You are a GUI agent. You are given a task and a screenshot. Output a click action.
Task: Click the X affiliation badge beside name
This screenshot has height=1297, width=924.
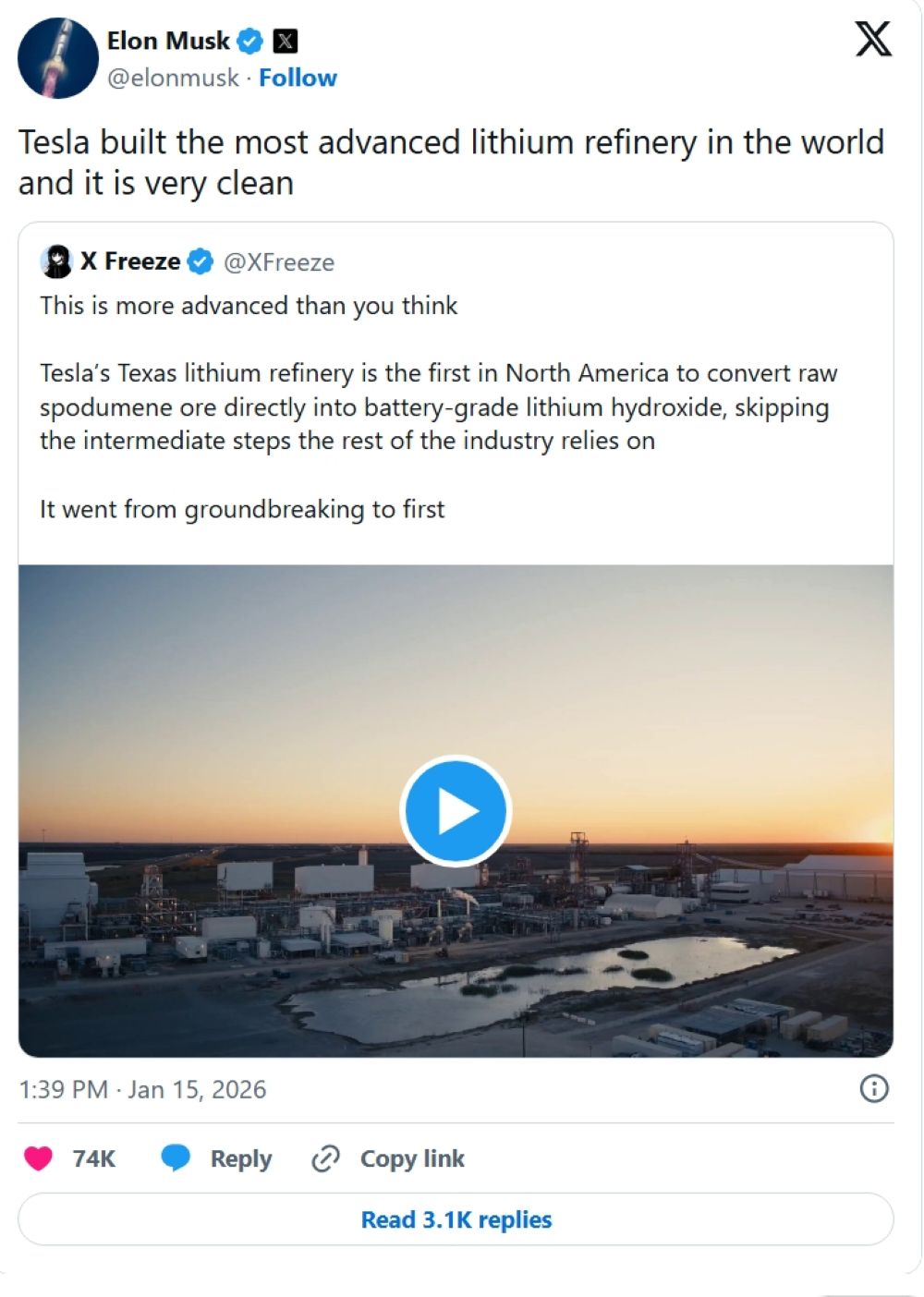(286, 41)
